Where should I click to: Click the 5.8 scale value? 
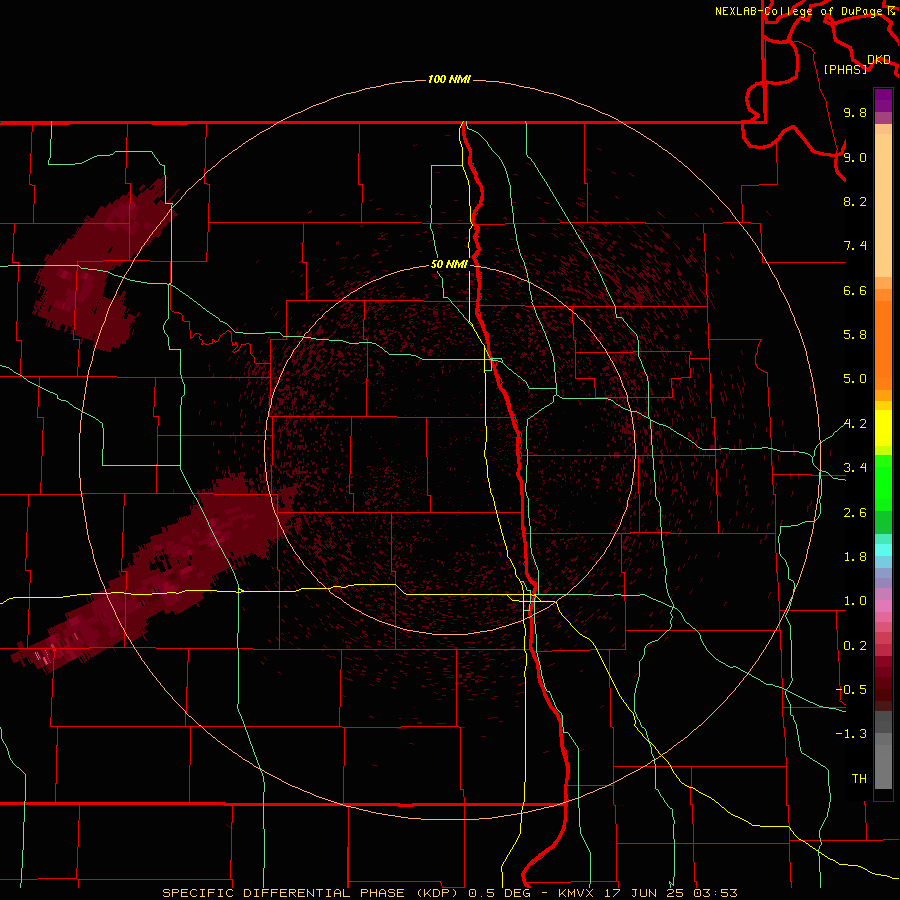pyautogui.click(x=855, y=335)
